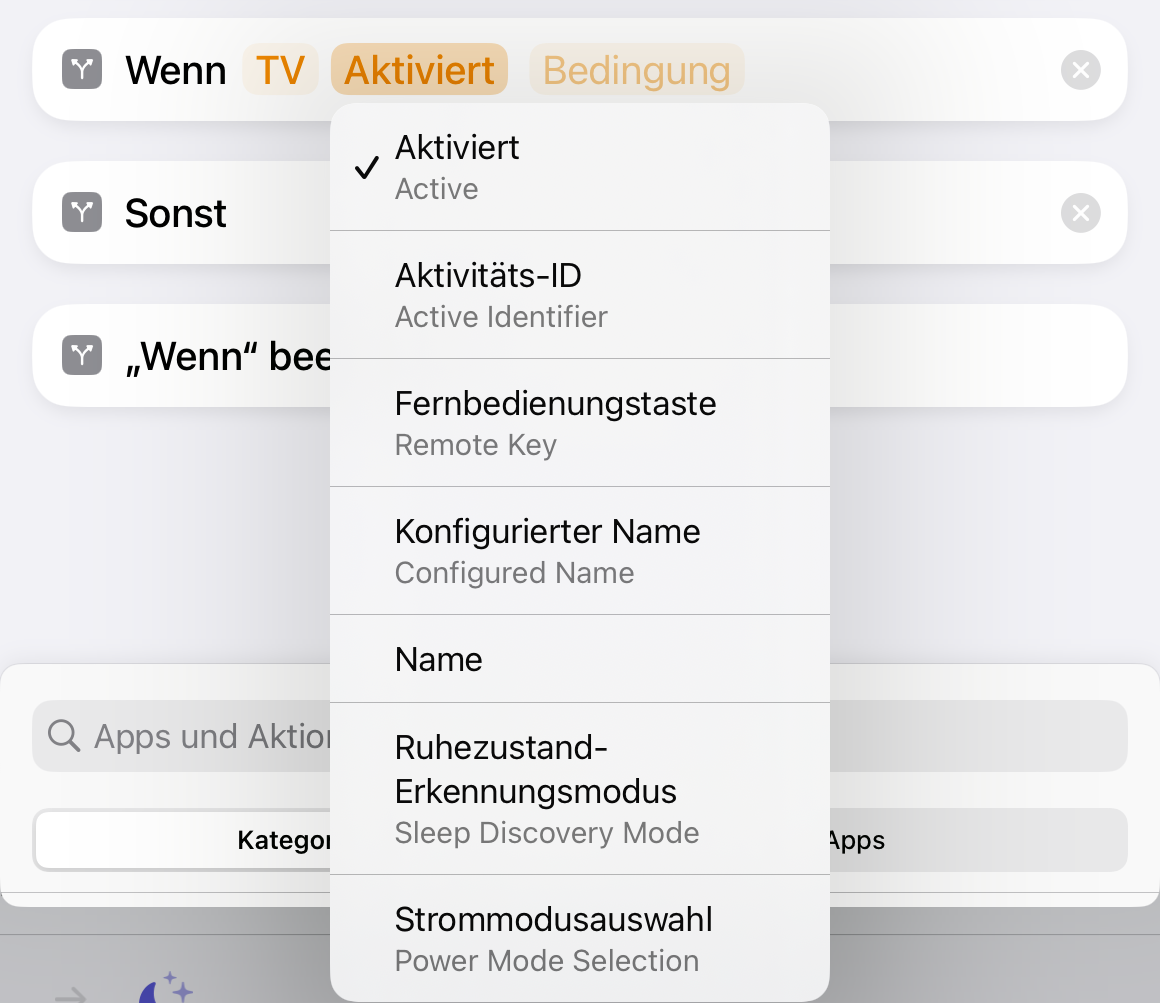The height and width of the screenshot is (1003, 1160).
Task: Select Fernbedienungstaste (Remote Key)
Action: pyautogui.click(x=580, y=423)
